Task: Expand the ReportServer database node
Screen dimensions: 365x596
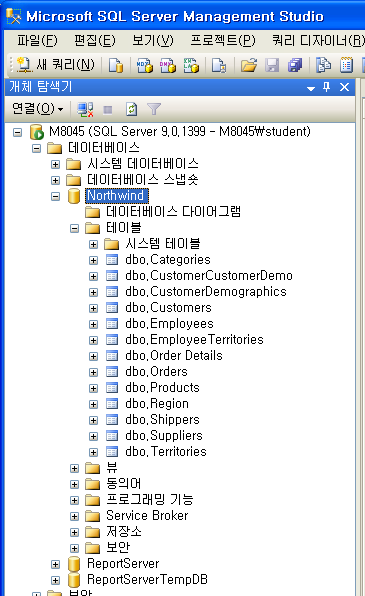Action: click(56, 564)
